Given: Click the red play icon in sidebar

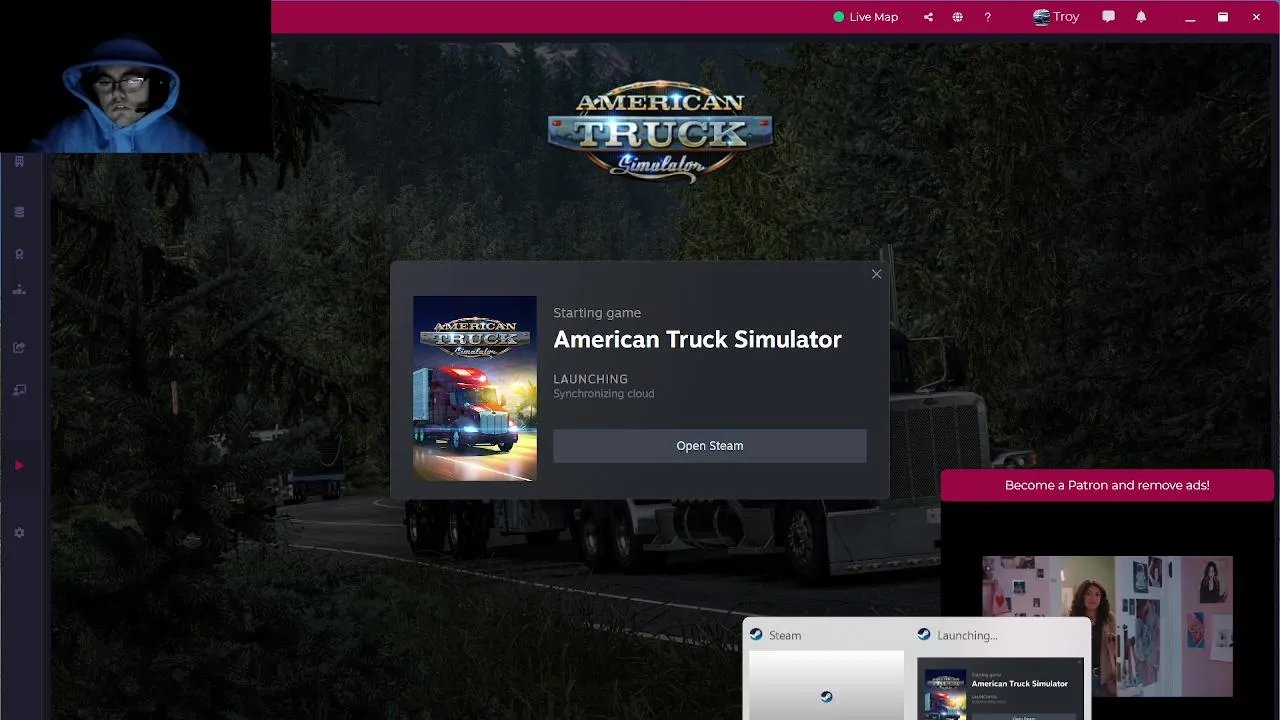Looking at the screenshot, I should pyautogui.click(x=19, y=465).
